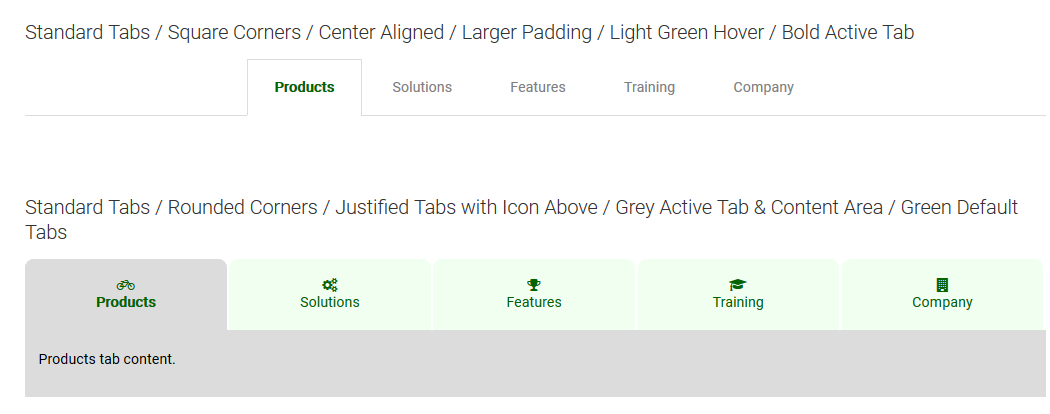Screen dimensions: 1050x414
Task: Click 'Bold Active Tab' in the first heading
Action: [x=848, y=32]
